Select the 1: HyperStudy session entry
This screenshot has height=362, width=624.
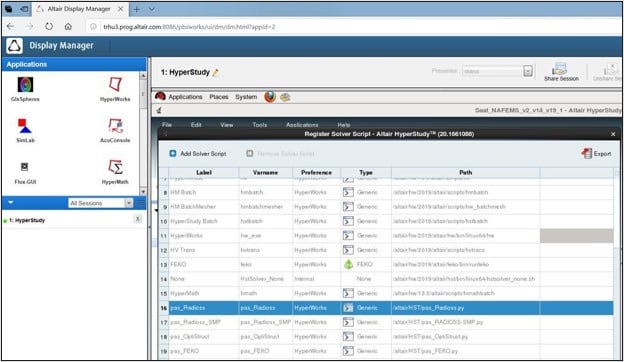[27, 220]
